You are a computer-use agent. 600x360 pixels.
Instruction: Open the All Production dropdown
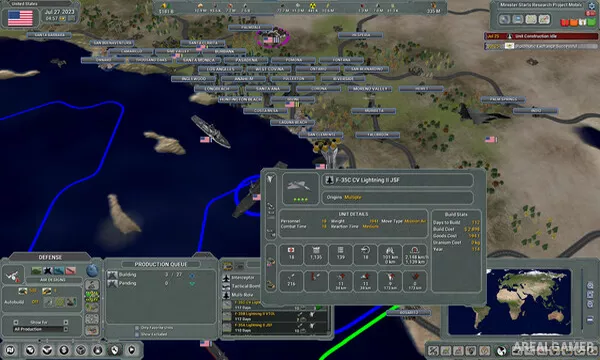tap(41, 329)
